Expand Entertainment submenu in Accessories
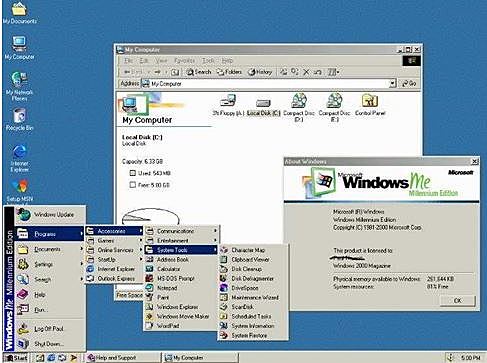 tap(182, 240)
